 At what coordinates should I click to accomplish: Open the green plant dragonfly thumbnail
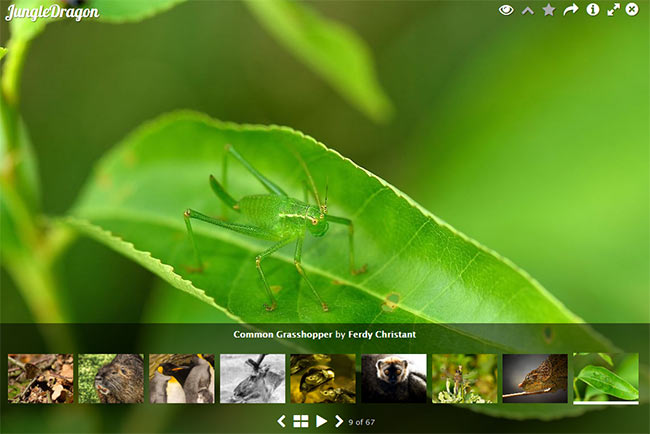[464, 378]
